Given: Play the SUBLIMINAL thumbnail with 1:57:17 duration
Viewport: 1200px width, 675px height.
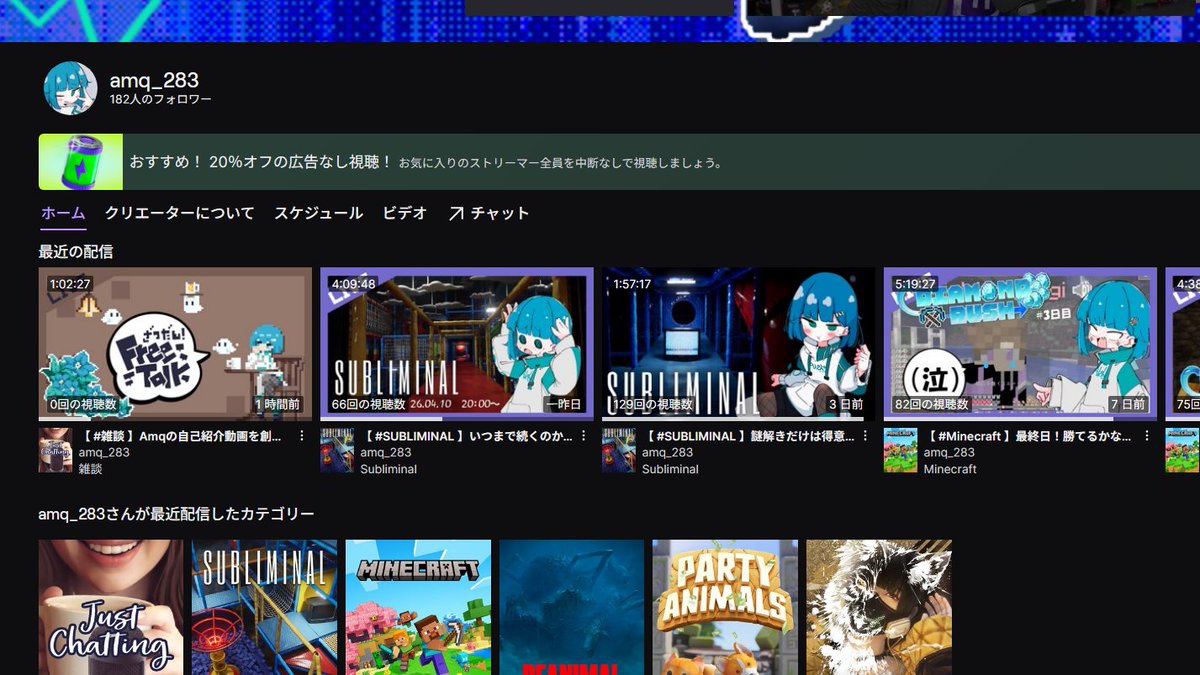Looking at the screenshot, I should (739, 344).
